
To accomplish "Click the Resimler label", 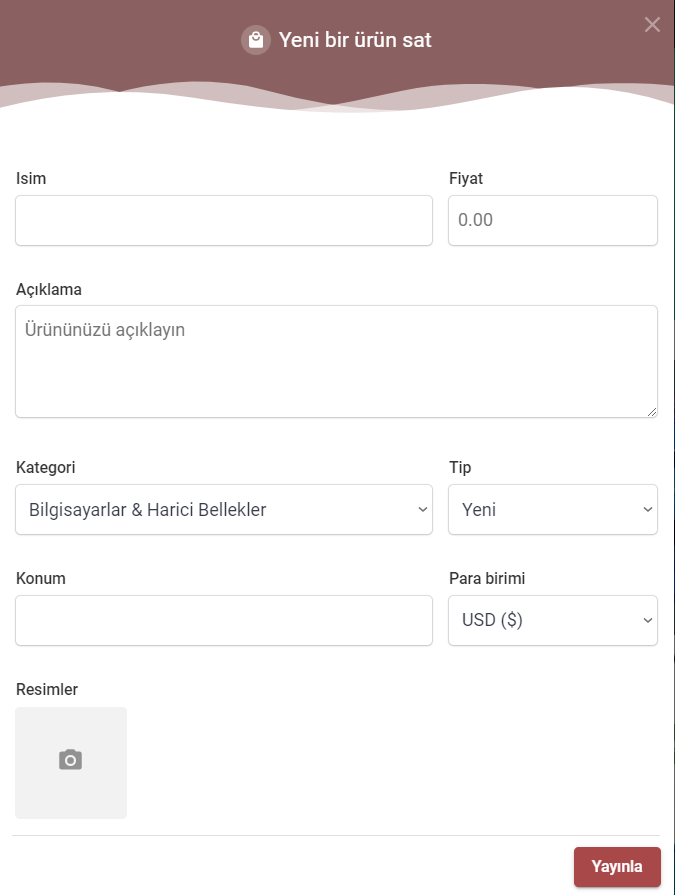I will pos(47,689).
